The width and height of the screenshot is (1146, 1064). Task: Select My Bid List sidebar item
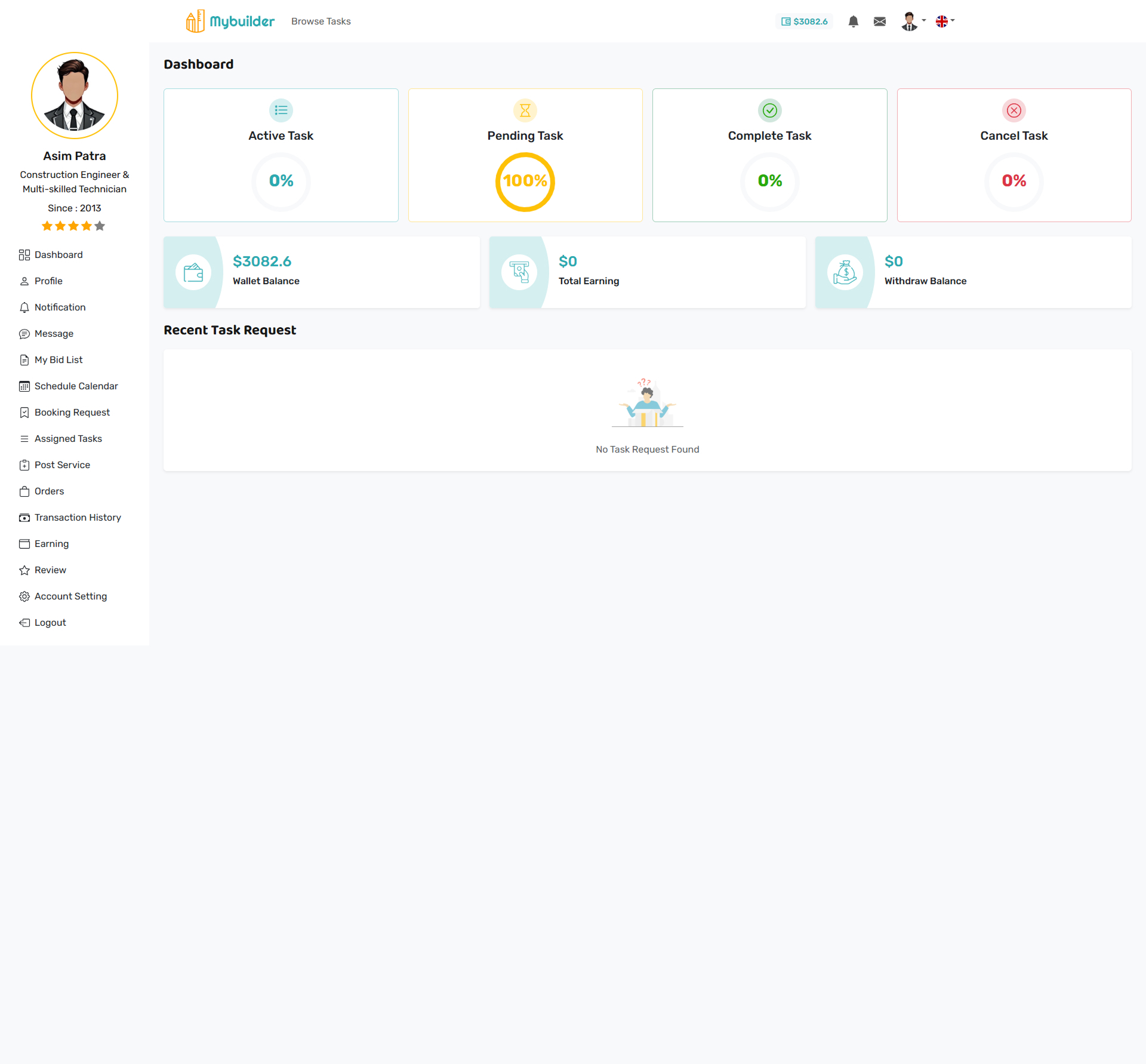tap(58, 360)
